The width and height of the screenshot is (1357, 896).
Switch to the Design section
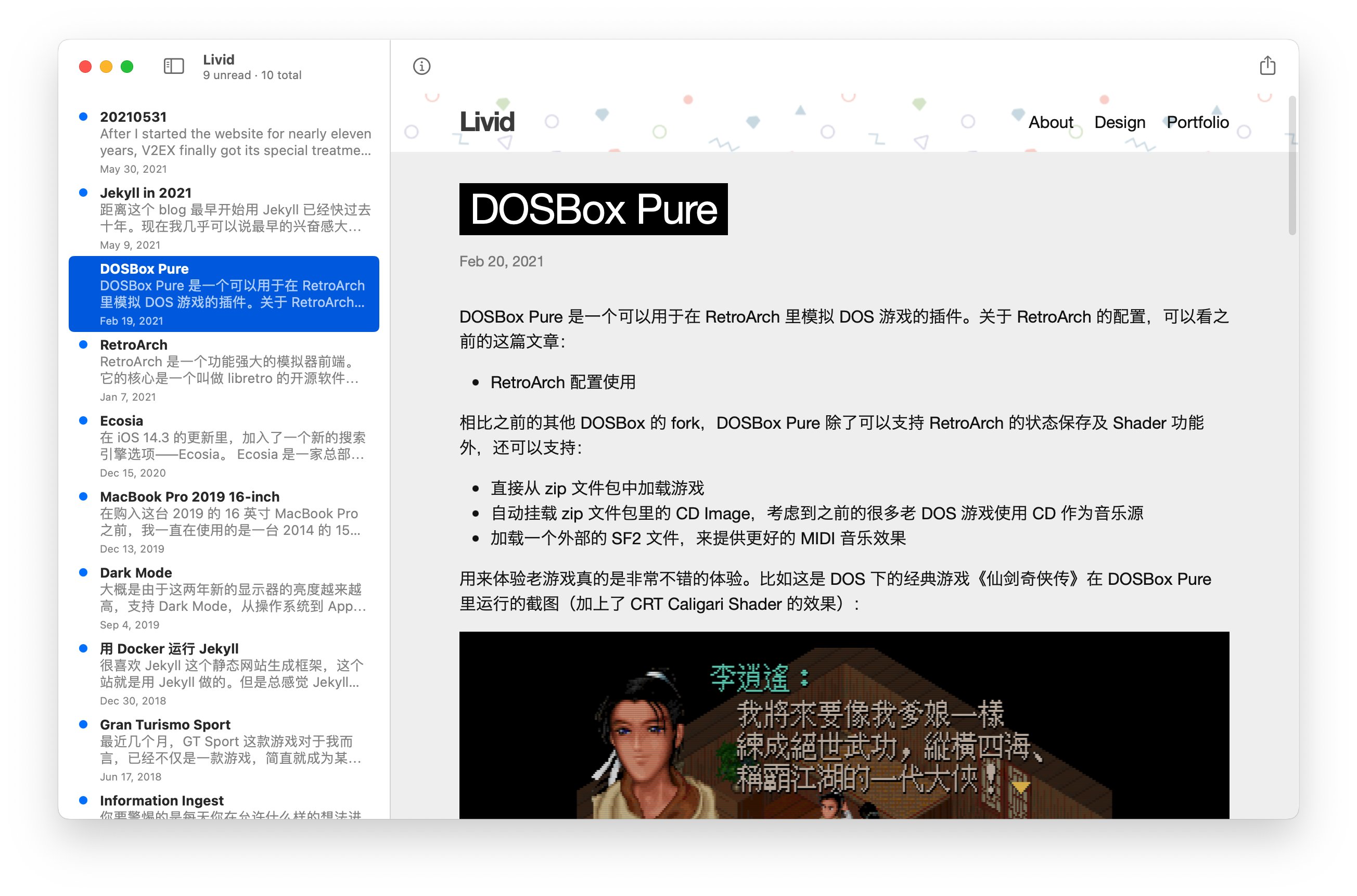click(x=1119, y=122)
